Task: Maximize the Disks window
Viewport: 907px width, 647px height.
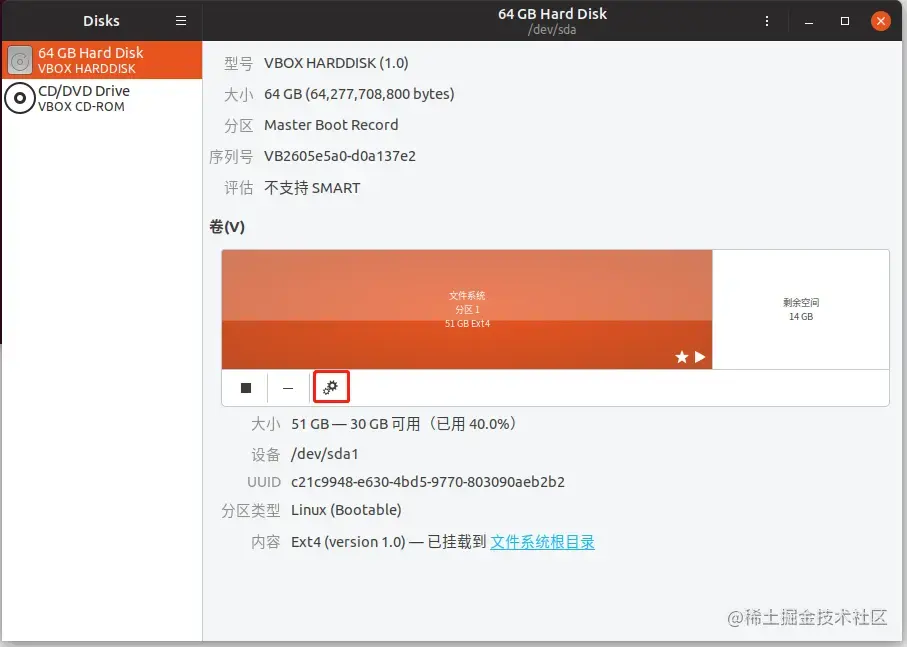Action: click(845, 21)
